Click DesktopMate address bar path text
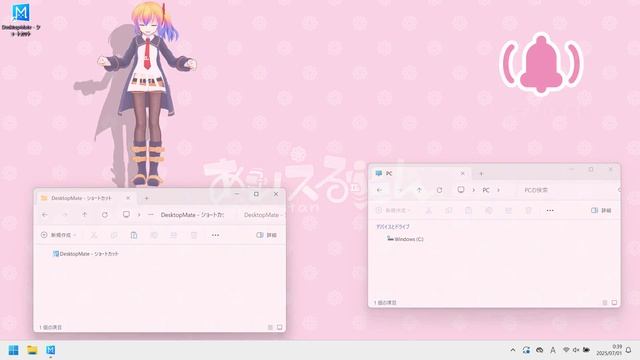Screen dimensions: 640x360 click(192, 215)
